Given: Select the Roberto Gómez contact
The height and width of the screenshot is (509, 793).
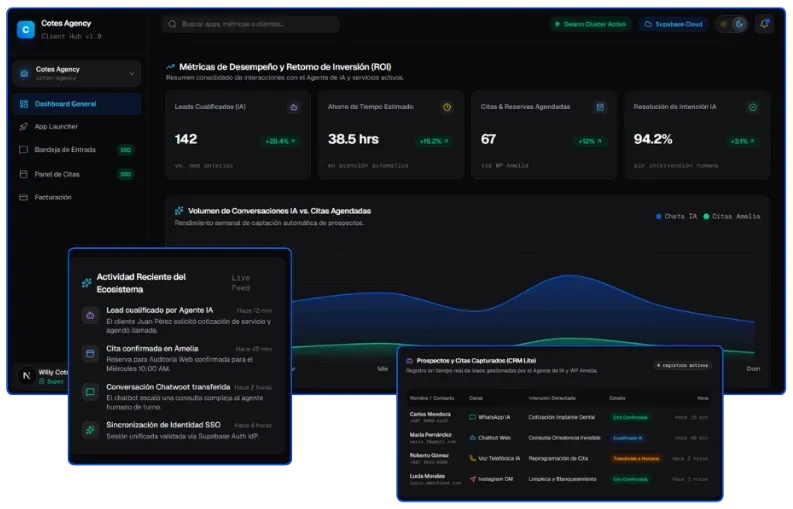Looking at the screenshot, I should pos(429,455).
